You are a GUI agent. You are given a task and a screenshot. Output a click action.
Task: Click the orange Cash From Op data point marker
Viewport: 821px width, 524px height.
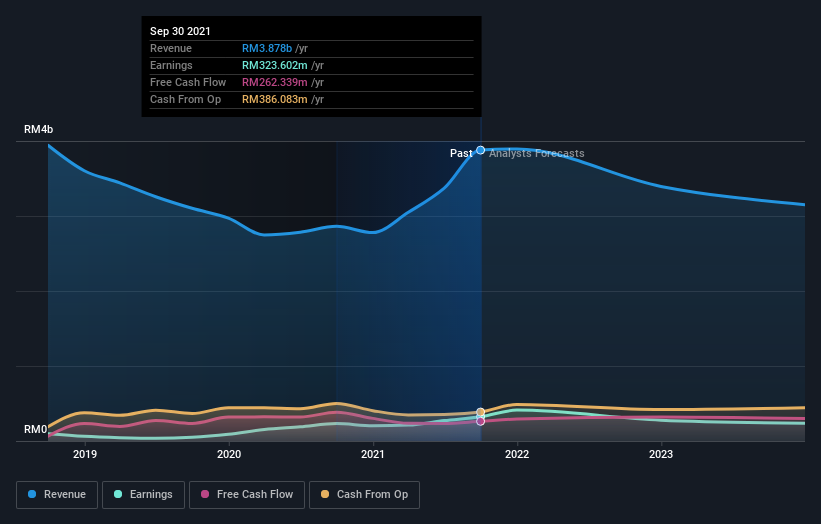pos(480,412)
